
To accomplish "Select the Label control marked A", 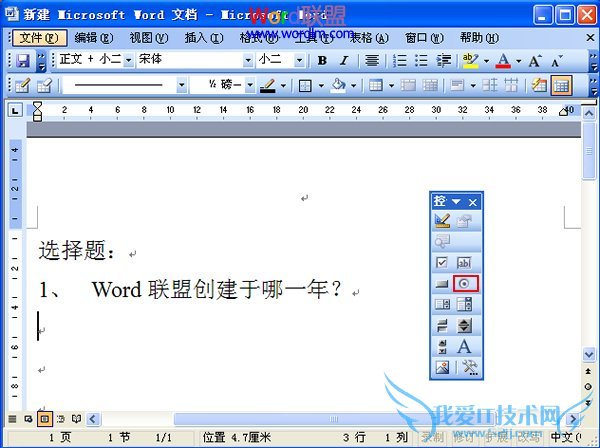I will click(x=465, y=347).
